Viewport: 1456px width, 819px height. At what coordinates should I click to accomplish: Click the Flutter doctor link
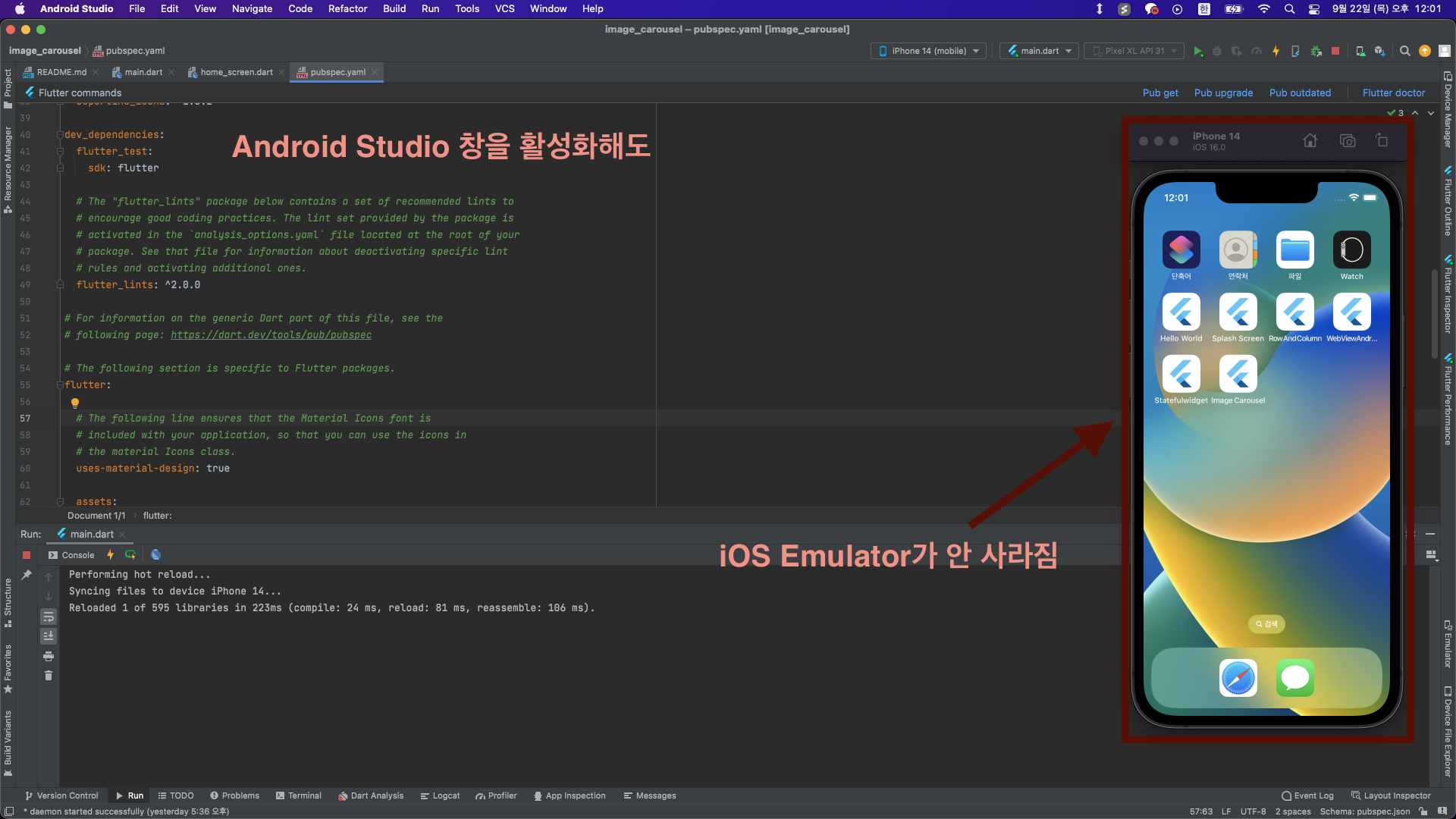point(1393,93)
